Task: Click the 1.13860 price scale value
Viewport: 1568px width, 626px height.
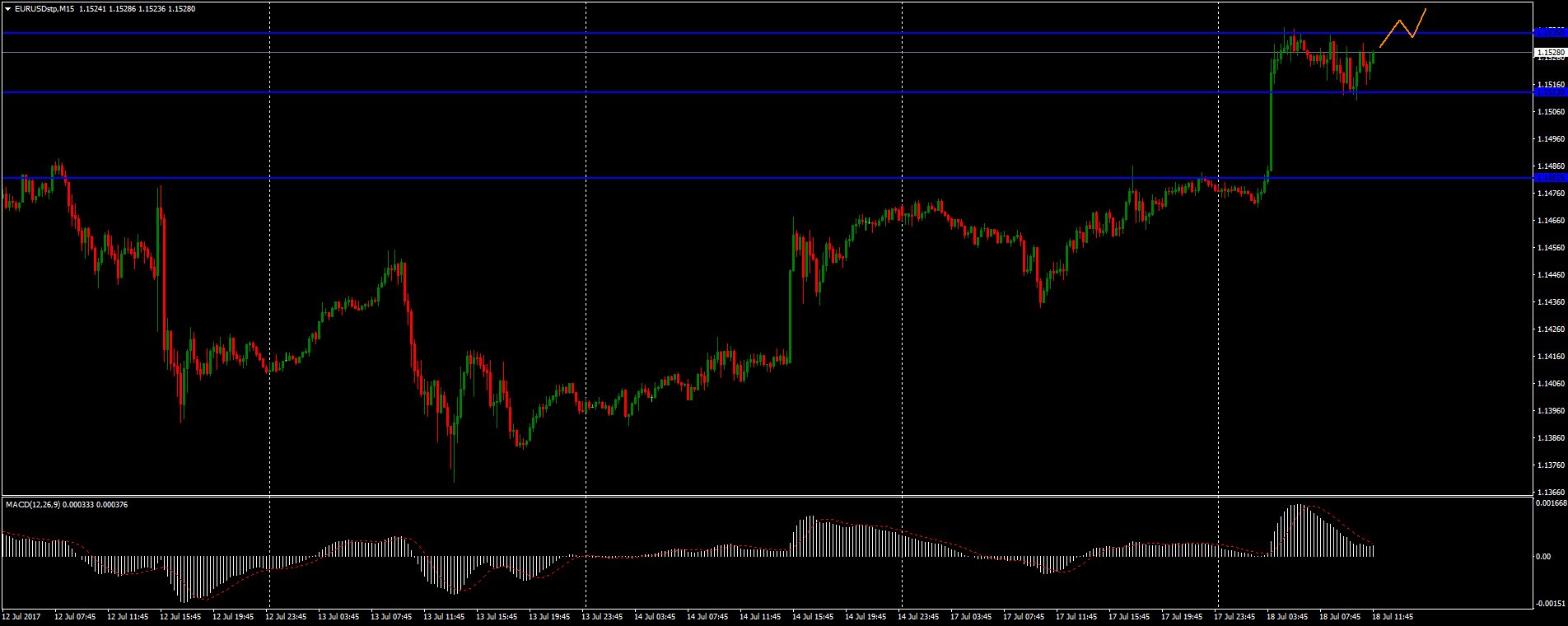Action: pyautogui.click(x=1551, y=438)
